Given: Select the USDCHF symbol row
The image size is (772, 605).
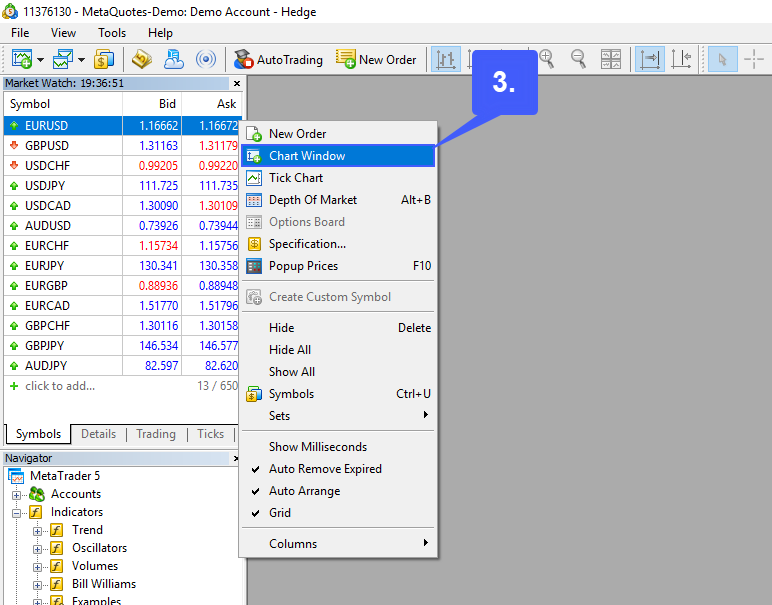Looking at the screenshot, I should click(123, 166).
